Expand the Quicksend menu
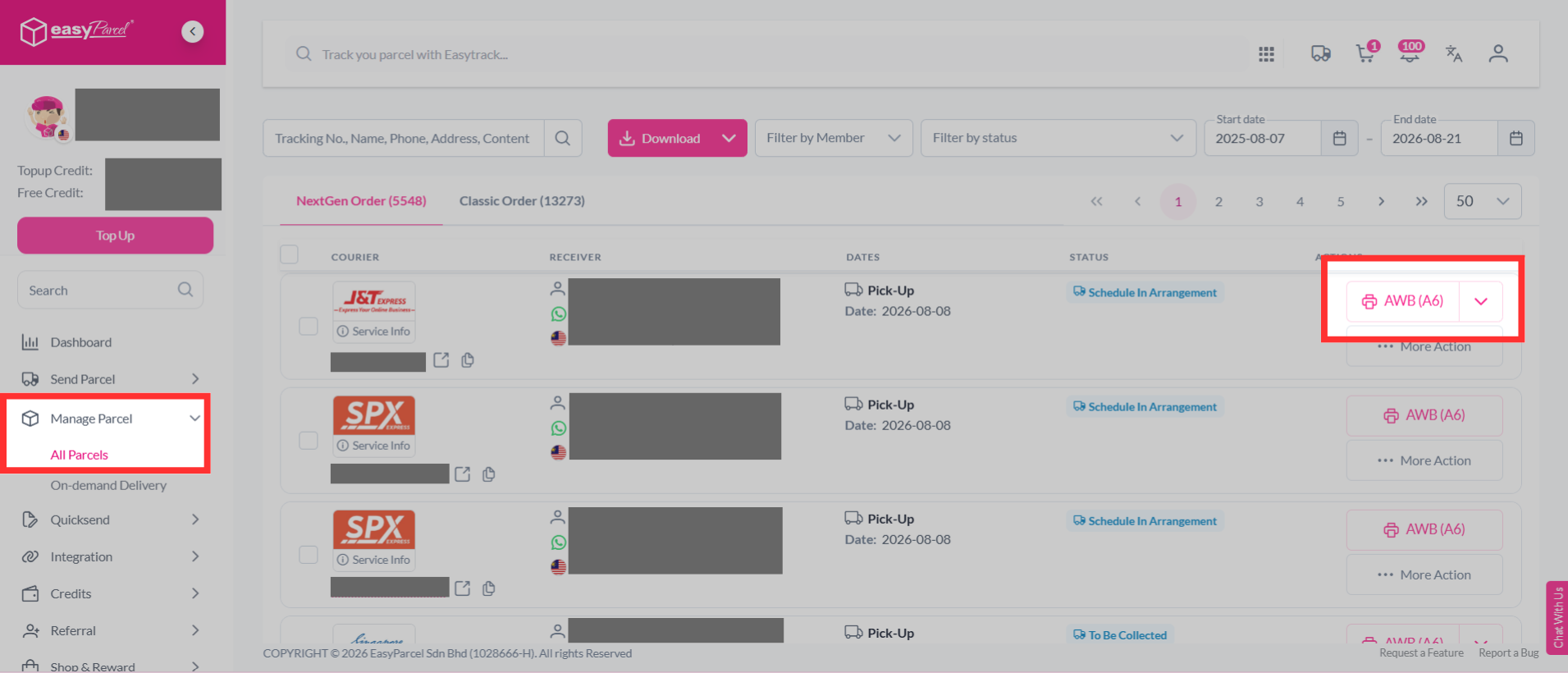Image resolution: width=1568 pixels, height=673 pixels. [110, 520]
